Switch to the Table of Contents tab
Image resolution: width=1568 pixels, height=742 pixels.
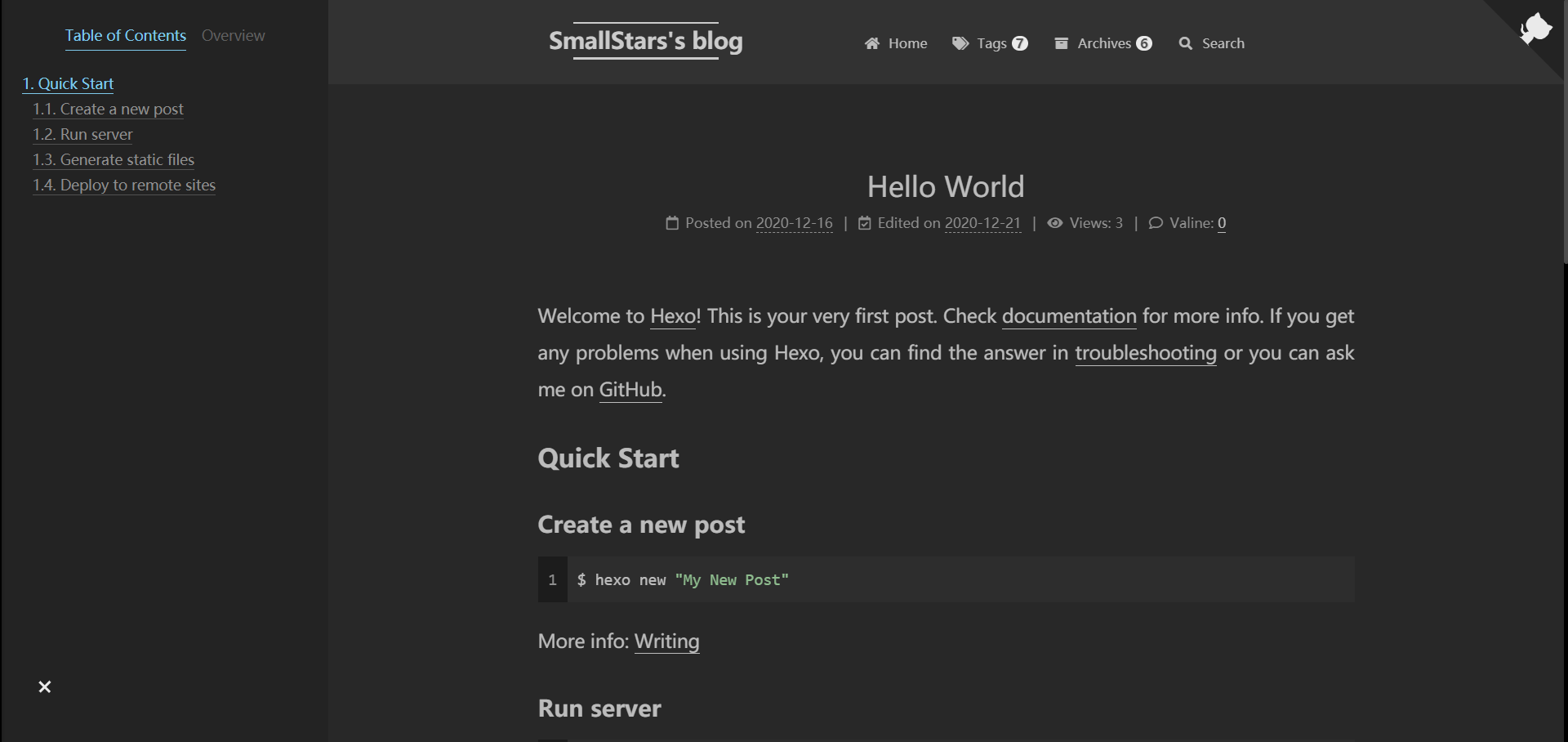tap(126, 35)
